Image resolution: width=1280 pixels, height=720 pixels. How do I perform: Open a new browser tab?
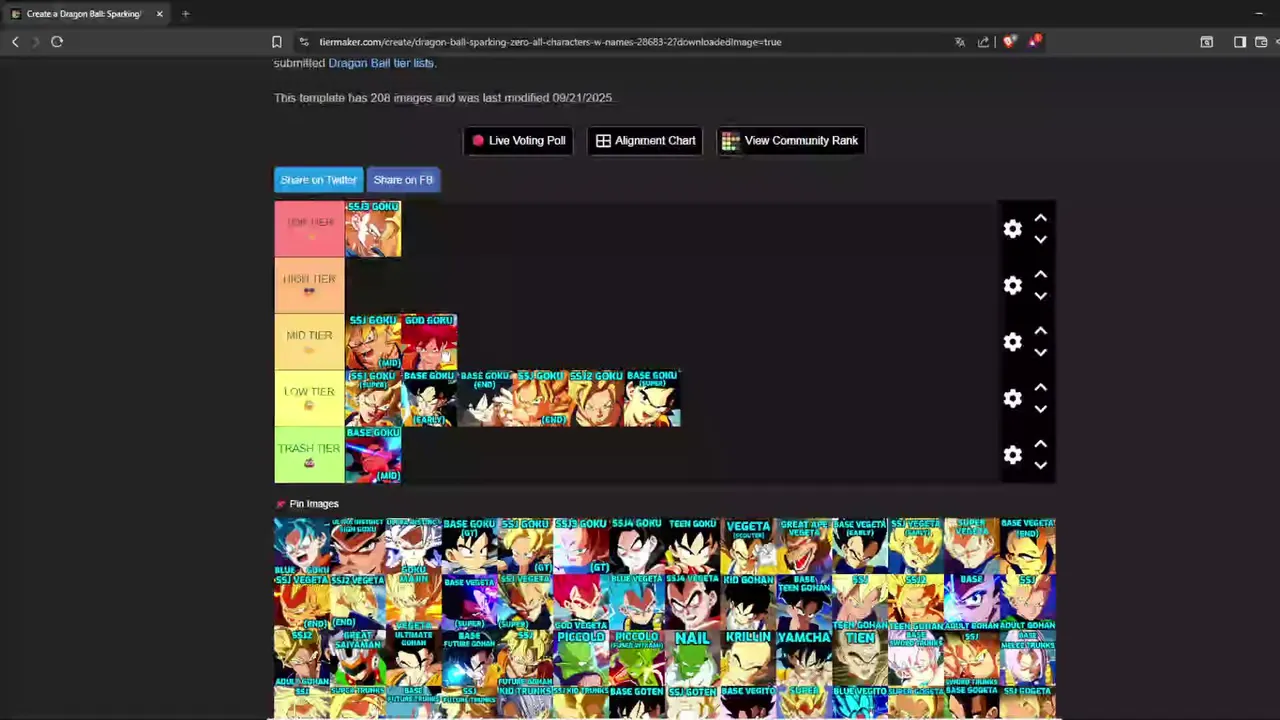click(x=185, y=14)
